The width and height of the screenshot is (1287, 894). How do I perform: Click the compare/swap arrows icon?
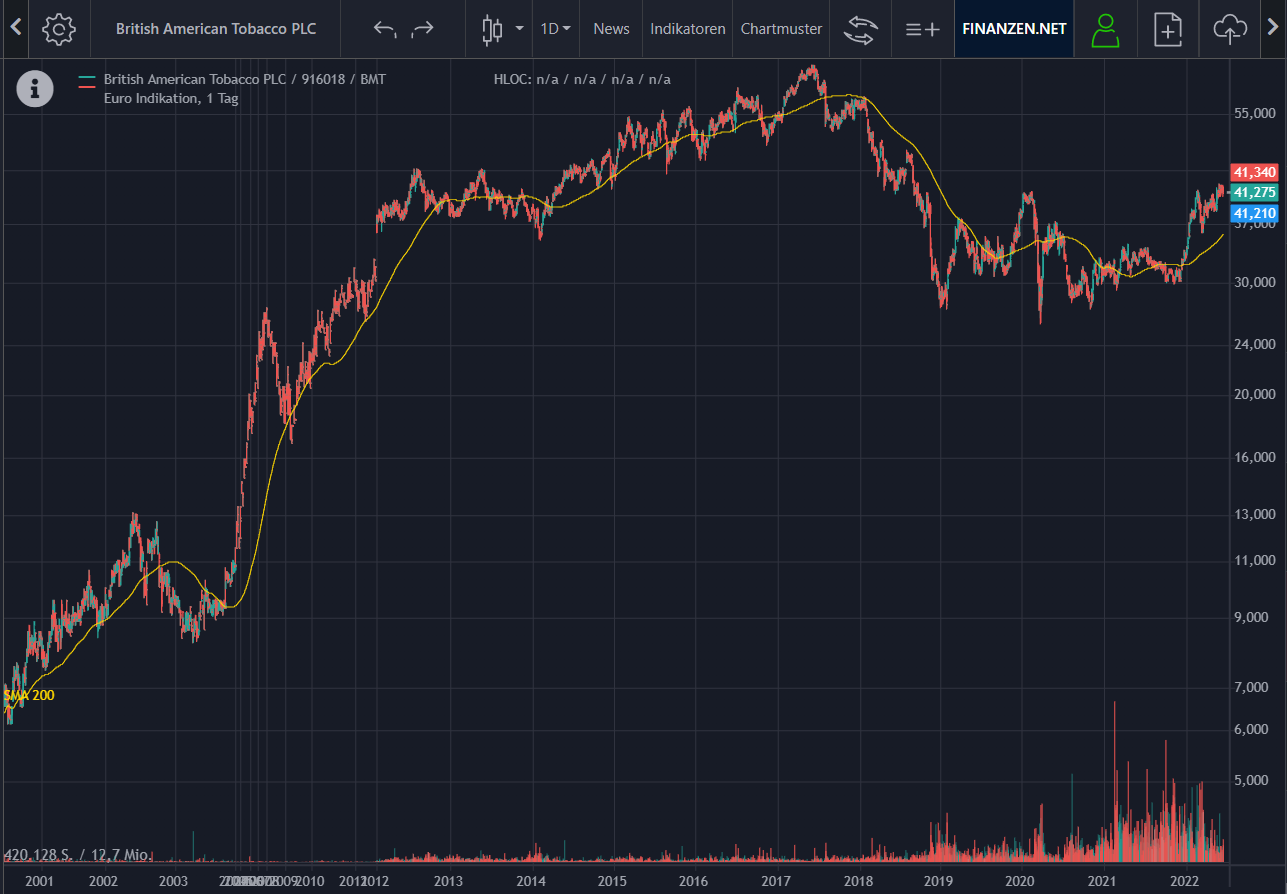pos(859,29)
